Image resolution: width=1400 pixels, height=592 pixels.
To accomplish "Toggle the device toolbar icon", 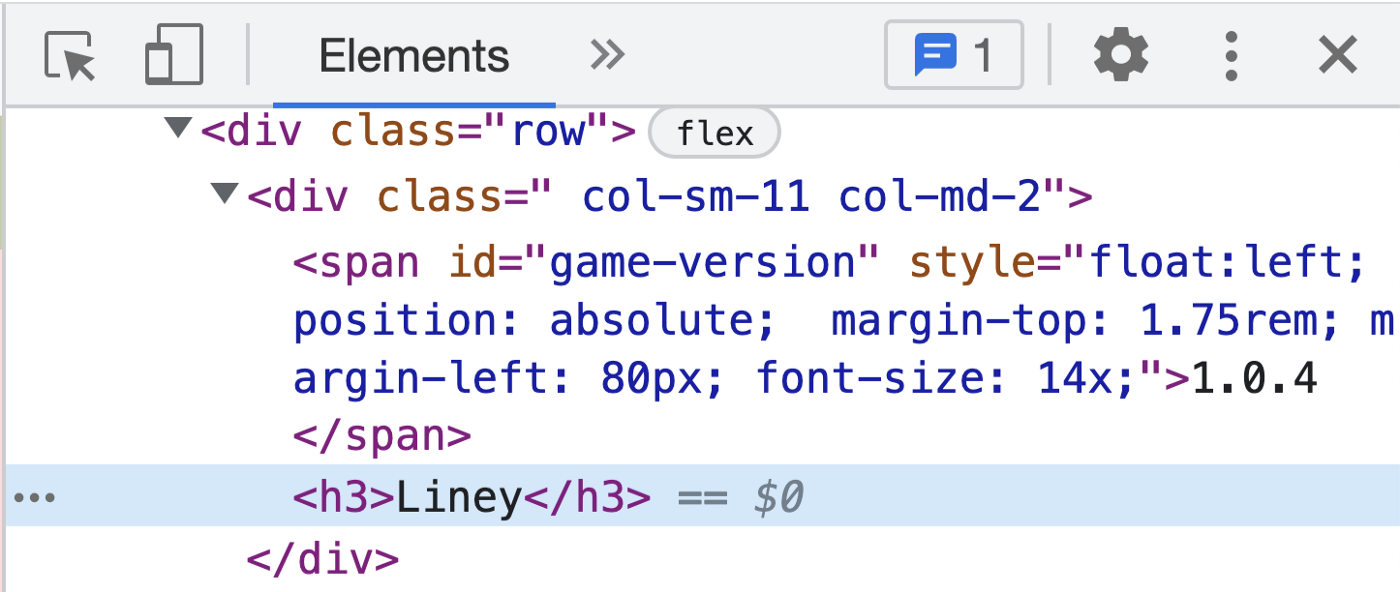I will [x=174, y=55].
